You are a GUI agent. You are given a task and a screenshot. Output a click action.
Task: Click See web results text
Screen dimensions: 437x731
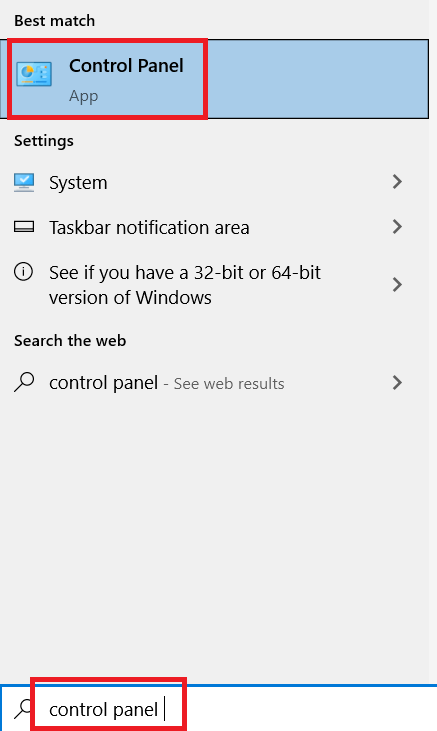[229, 384]
